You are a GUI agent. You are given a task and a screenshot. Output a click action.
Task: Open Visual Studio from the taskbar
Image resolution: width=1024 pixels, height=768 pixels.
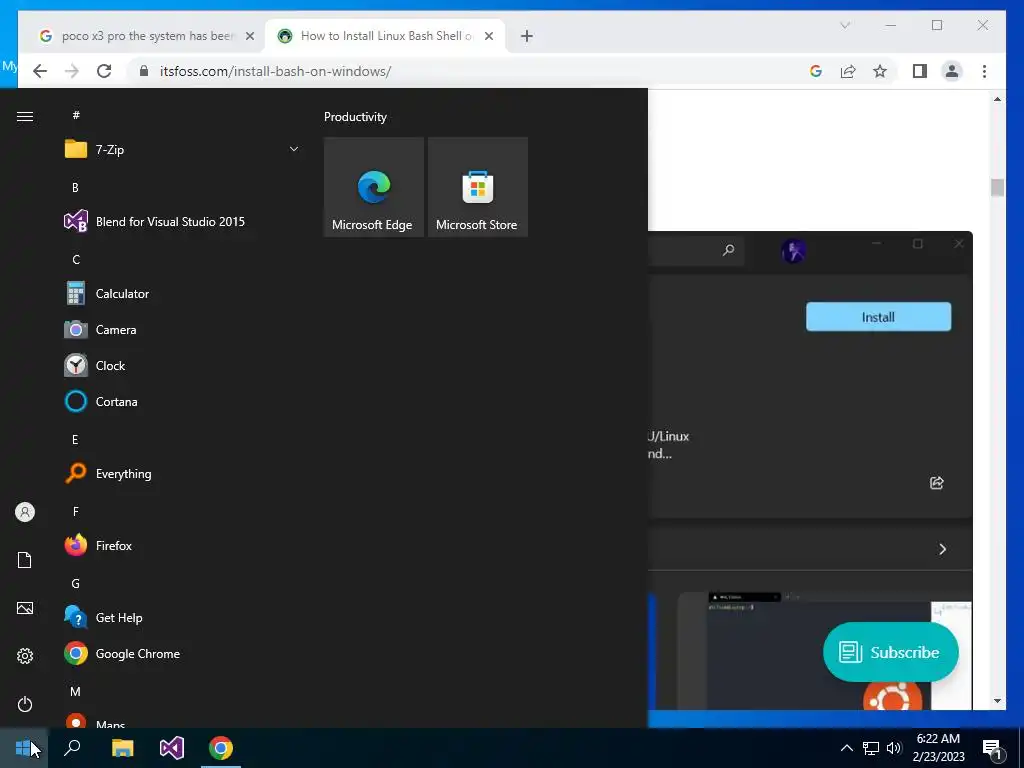pyautogui.click(x=172, y=748)
